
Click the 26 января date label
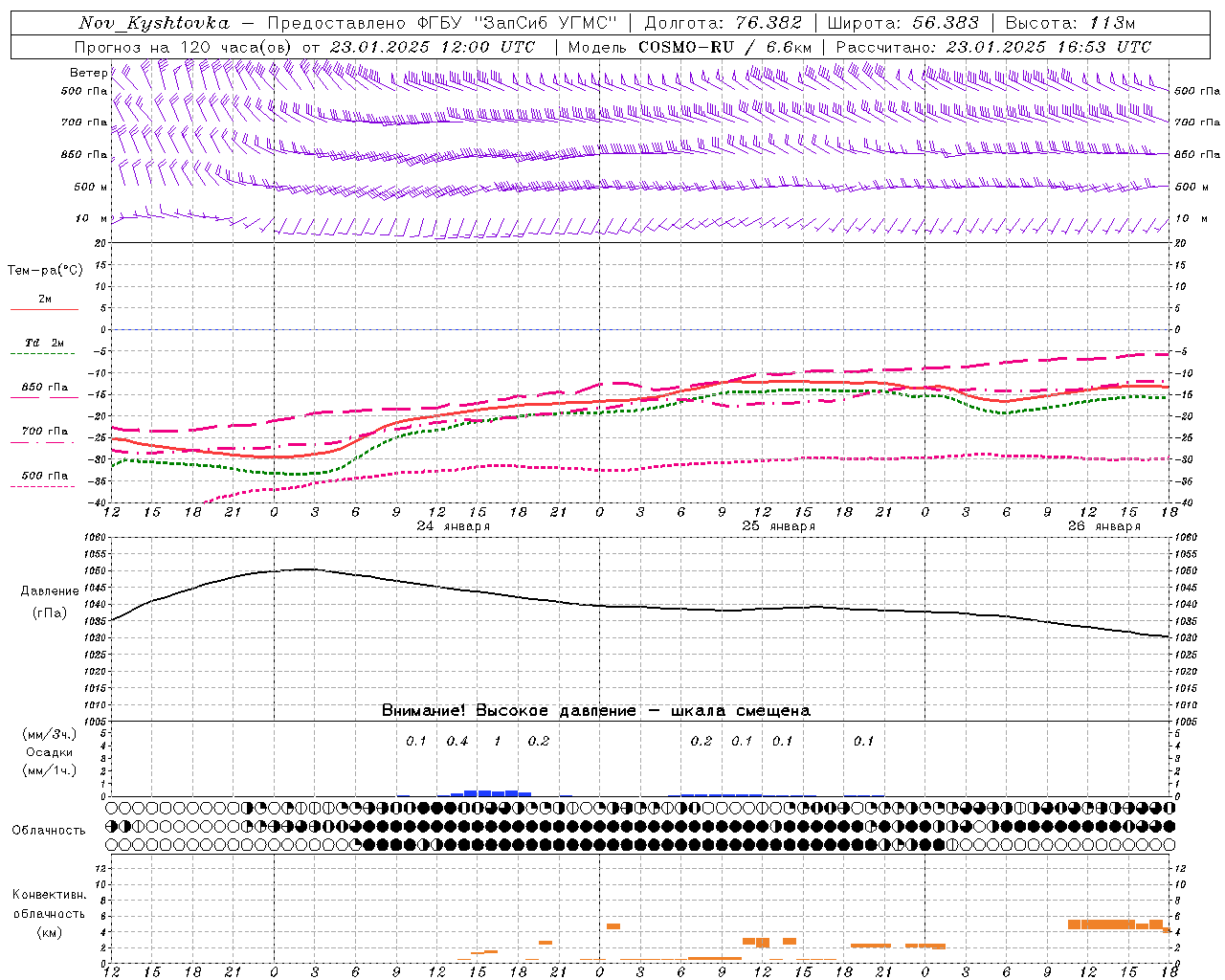tap(1104, 526)
